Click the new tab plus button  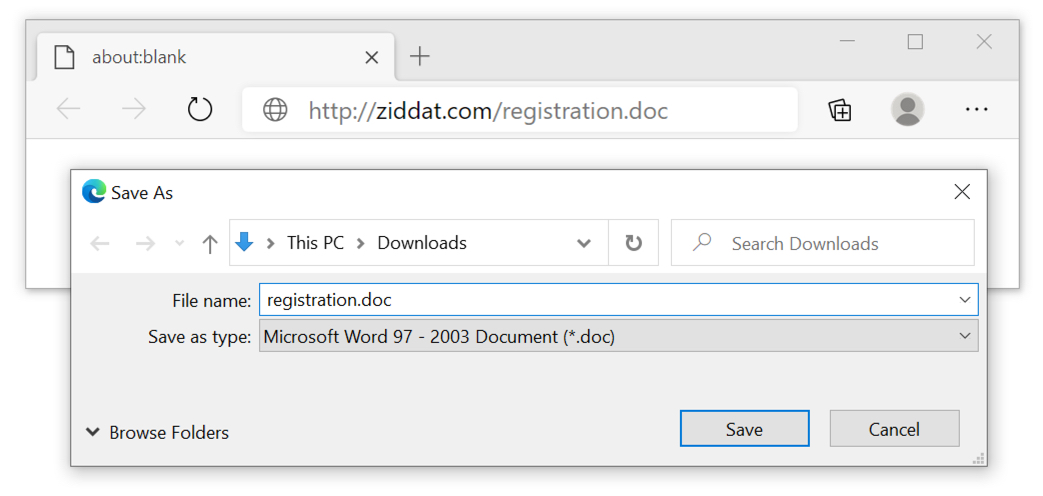pos(419,57)
